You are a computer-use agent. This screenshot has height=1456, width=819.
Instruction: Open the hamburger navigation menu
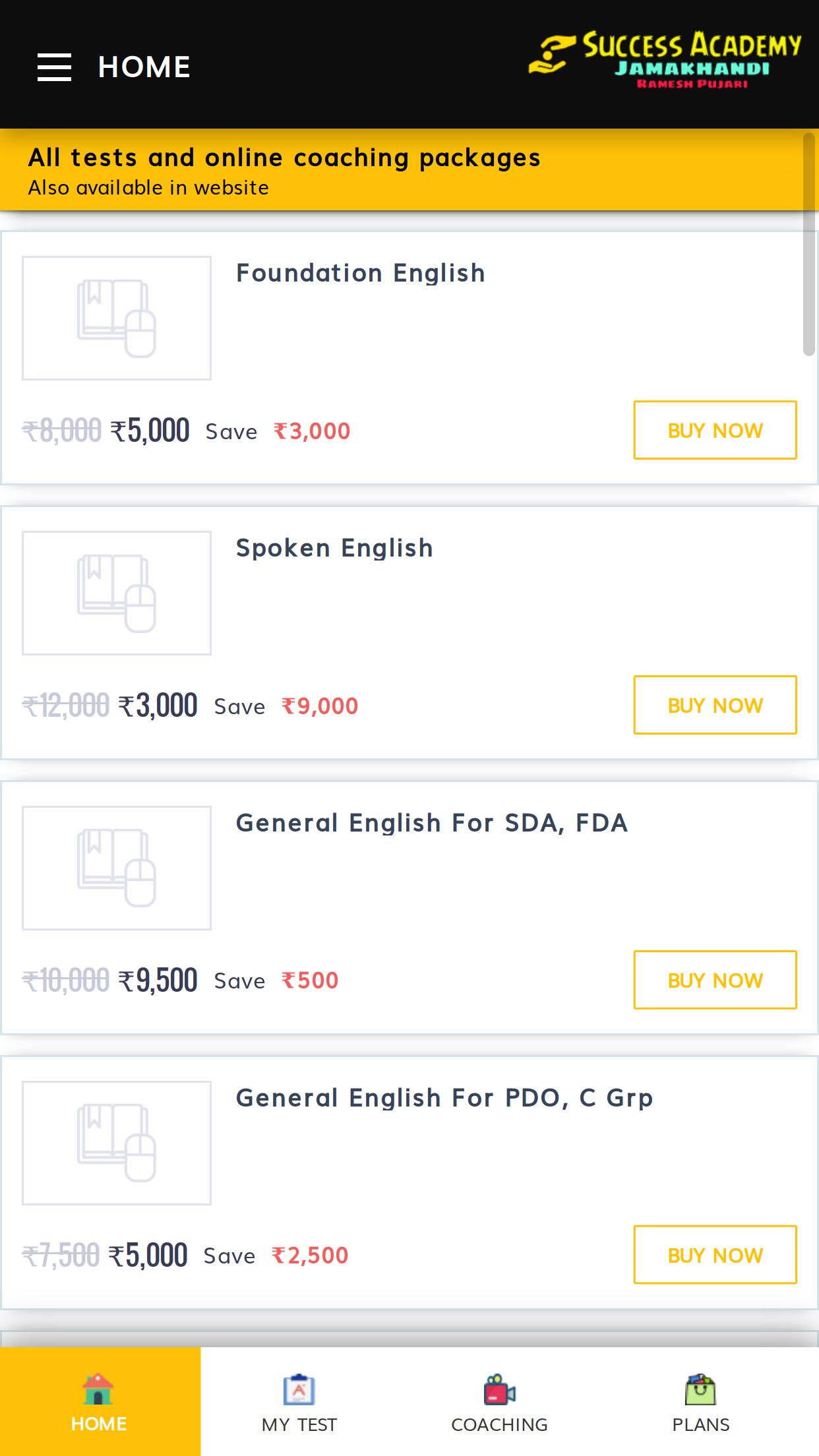pyautogui.click(x=54, y=67)
